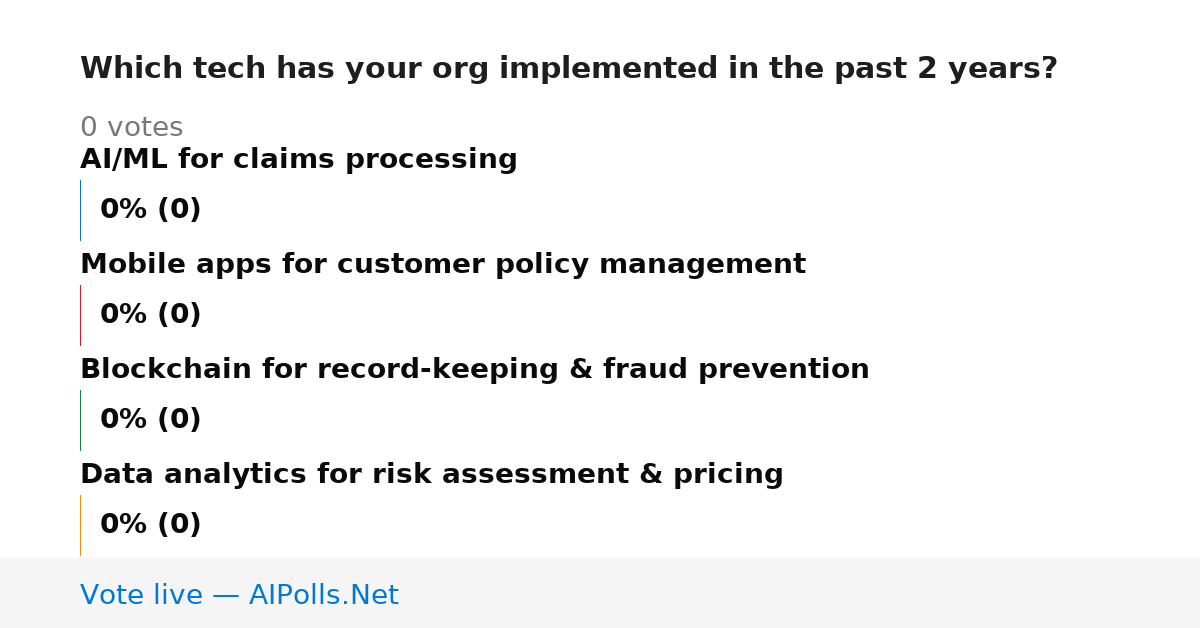Click the 'Vote live' text in footer

[x=141, y=595]
